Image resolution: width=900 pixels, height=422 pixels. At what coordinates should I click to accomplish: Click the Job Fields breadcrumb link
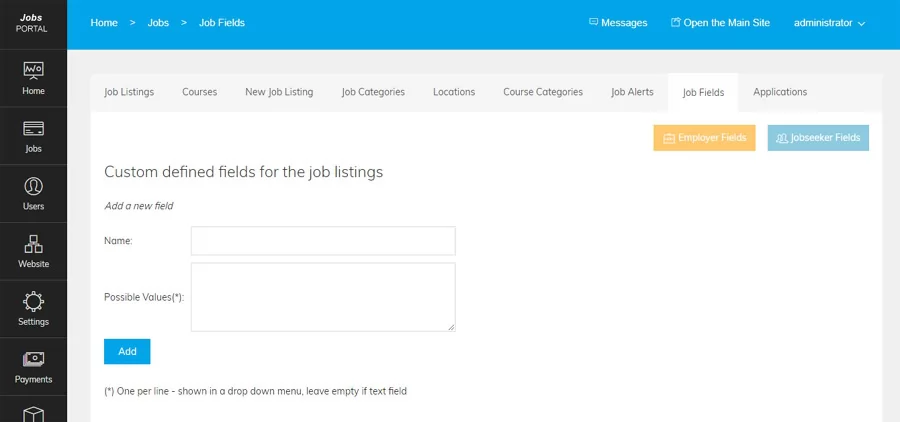(222, 23)
